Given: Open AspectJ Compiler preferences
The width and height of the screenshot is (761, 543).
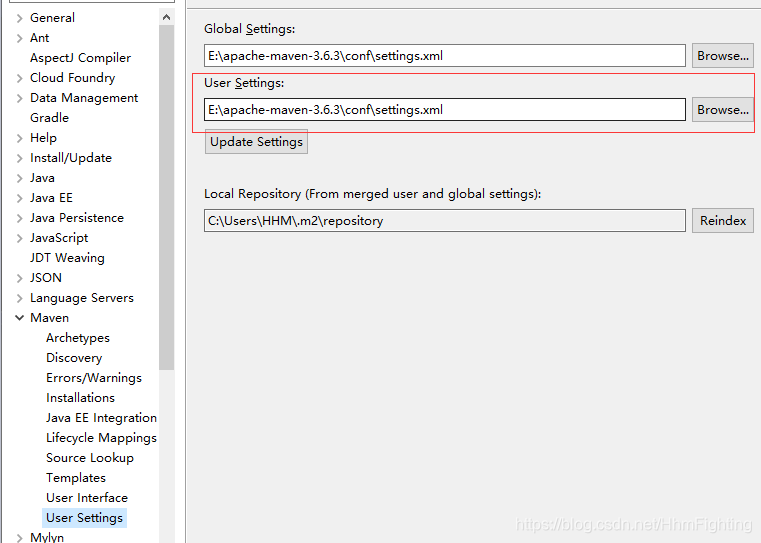Looking at the screenshot, I should click(81, 58).
